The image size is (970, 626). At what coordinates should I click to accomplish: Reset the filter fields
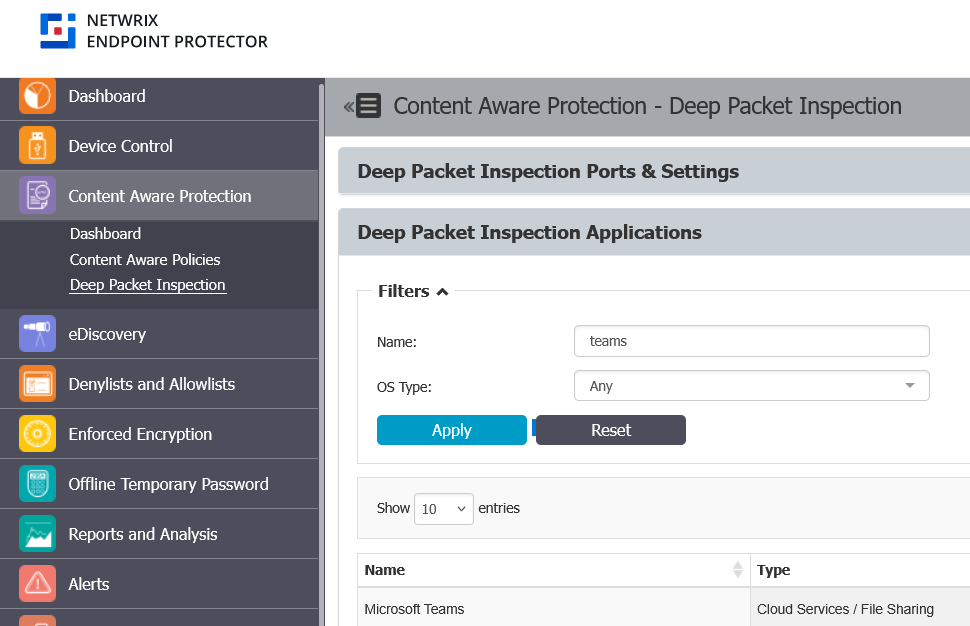(x=610, y=429)
